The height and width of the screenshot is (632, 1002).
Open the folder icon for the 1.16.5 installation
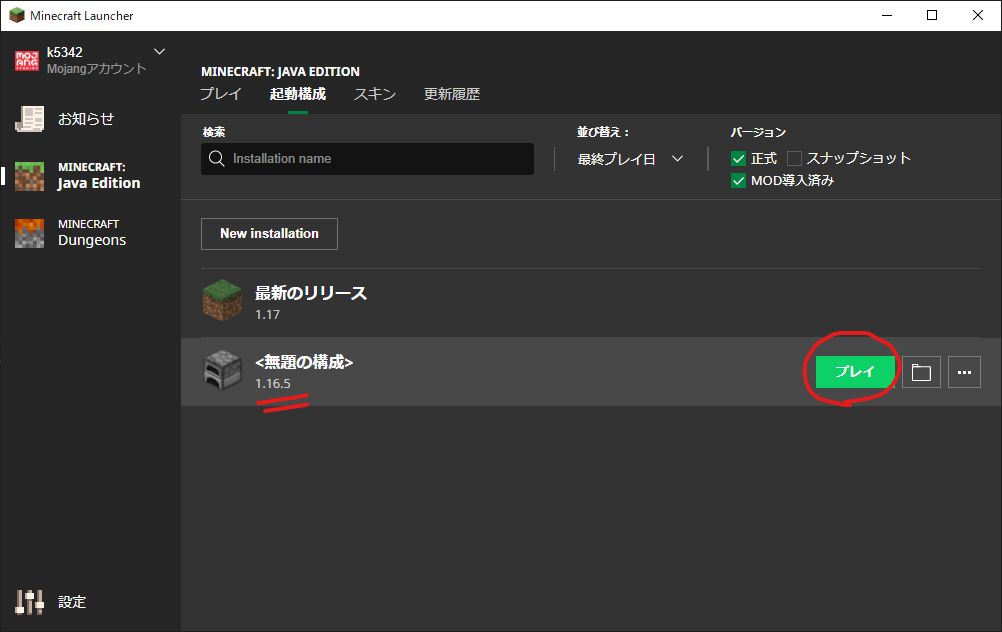click(920, 371)
